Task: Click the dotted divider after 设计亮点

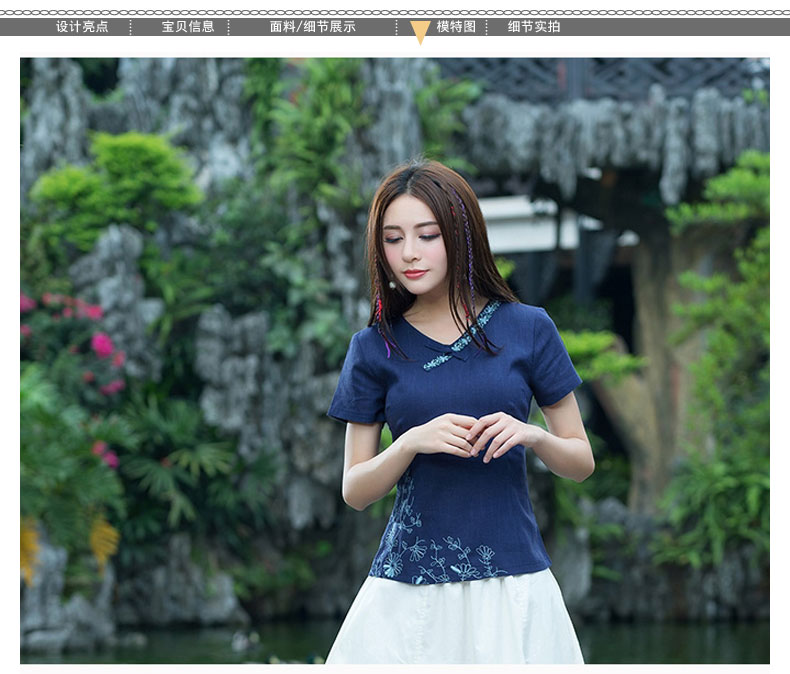Action: (x=133, y=27)
